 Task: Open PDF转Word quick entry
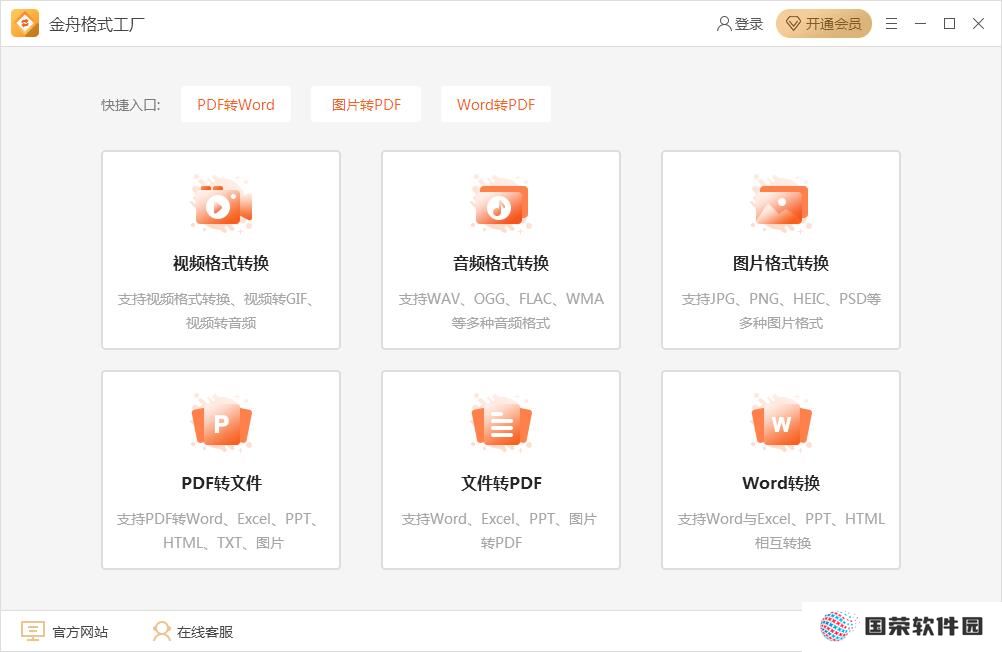coord(236,104)
